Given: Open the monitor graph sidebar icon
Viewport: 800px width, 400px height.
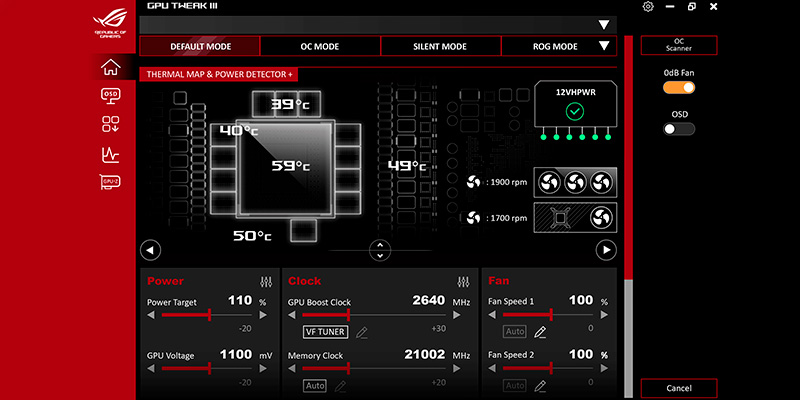Looking at the screenshot, I should tap(111, 155).
